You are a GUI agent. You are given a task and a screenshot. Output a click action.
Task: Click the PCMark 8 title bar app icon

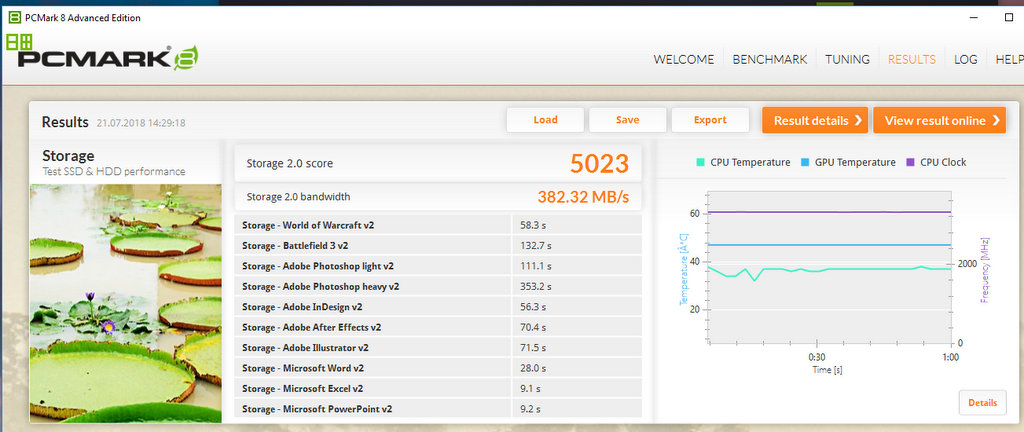pos(15,18)
